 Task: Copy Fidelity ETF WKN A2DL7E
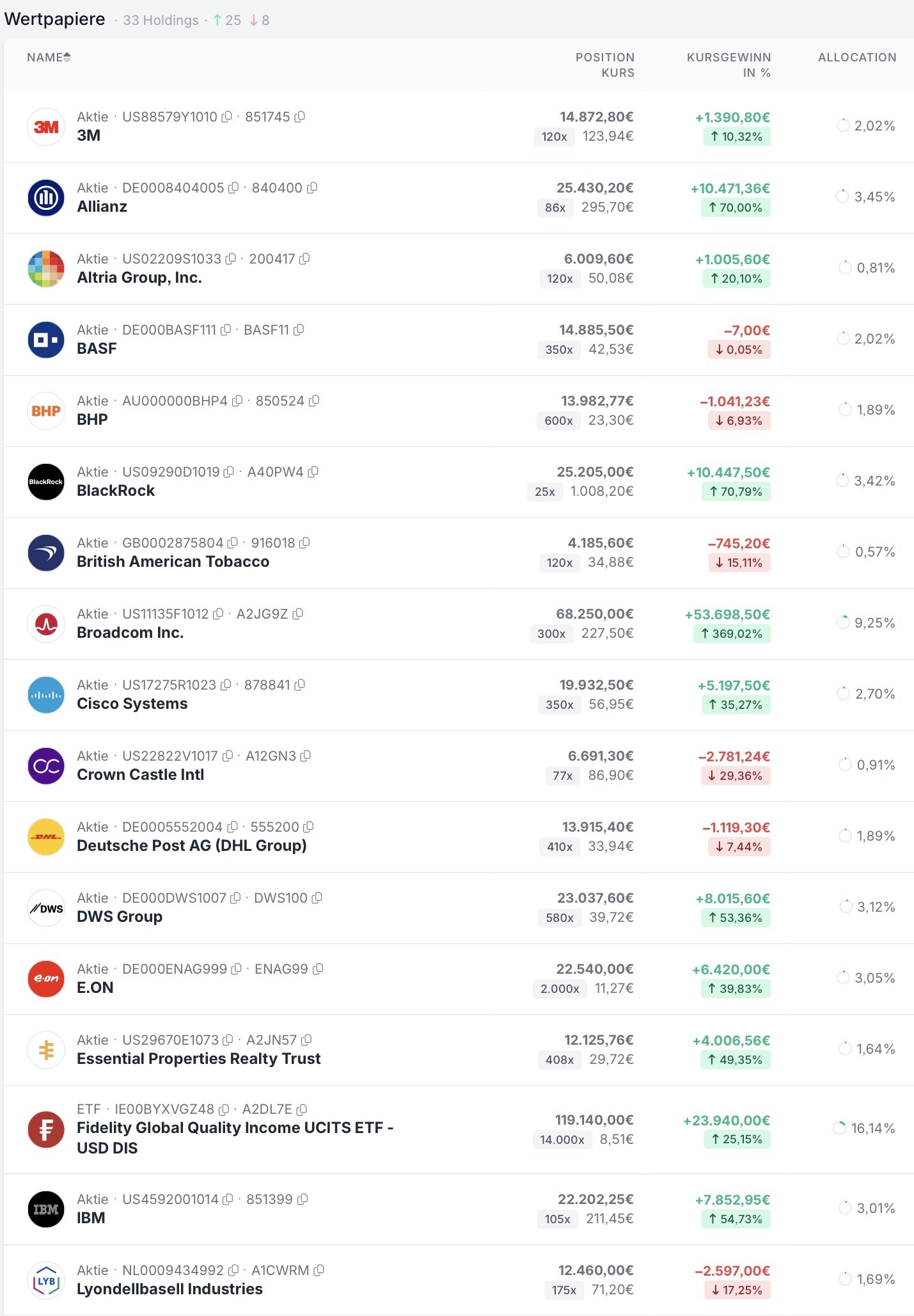tap(302, 1109)
